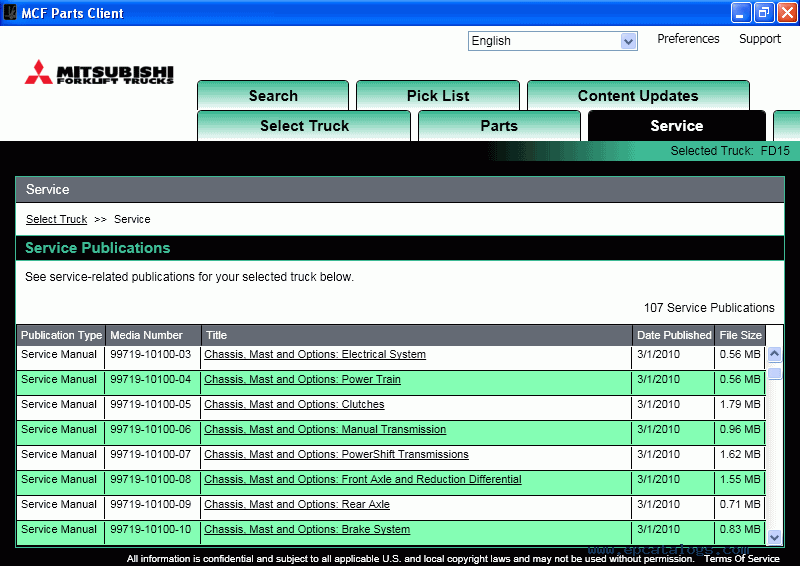
Task: Click the 3/1/2010 date in Rear Axle row
Action: point(658,504)
